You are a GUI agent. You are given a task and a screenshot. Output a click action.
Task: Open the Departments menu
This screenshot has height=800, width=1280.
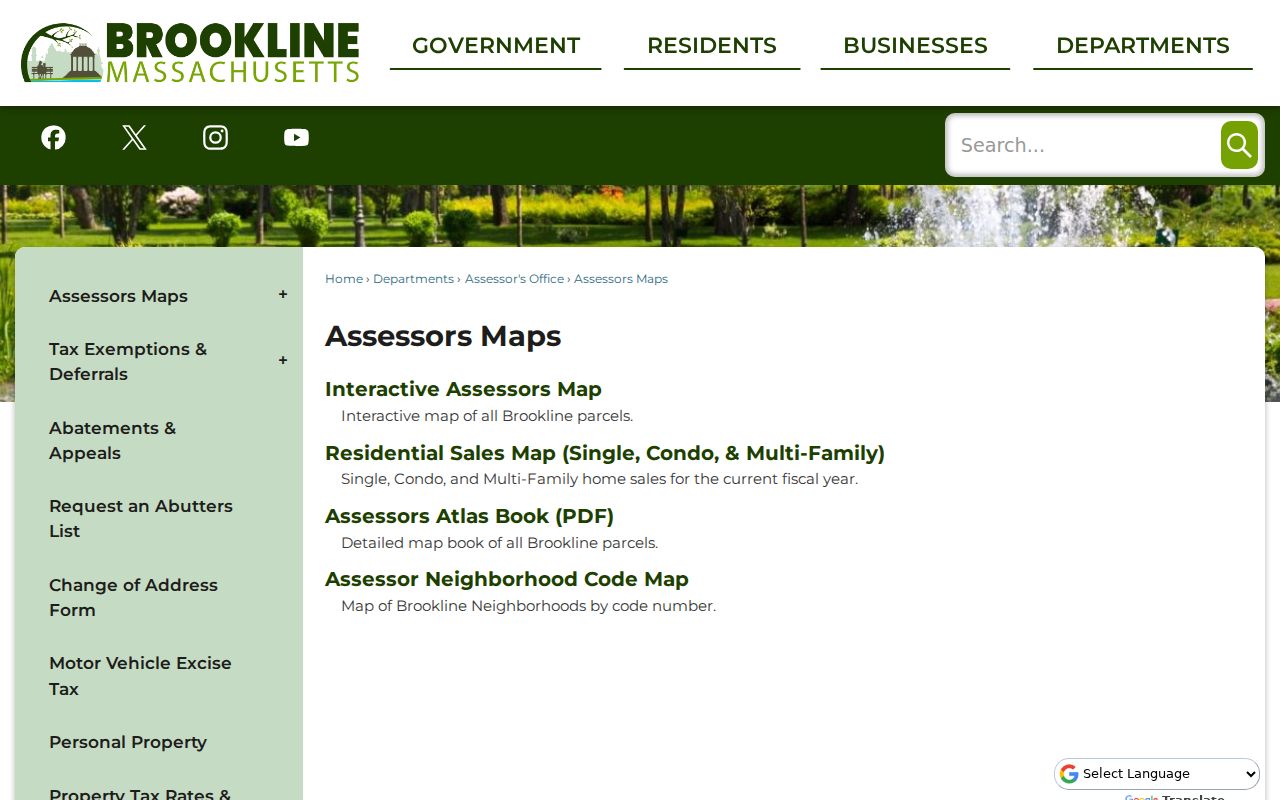pyautogui.click(x=1143, y=46)
